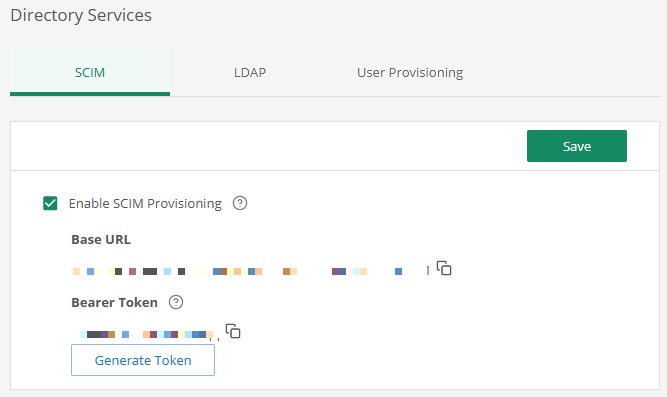The image size is (667, 397).
Task: Click the Enable SCIM Provisioning label text
Action: click(x=145, y=203)
